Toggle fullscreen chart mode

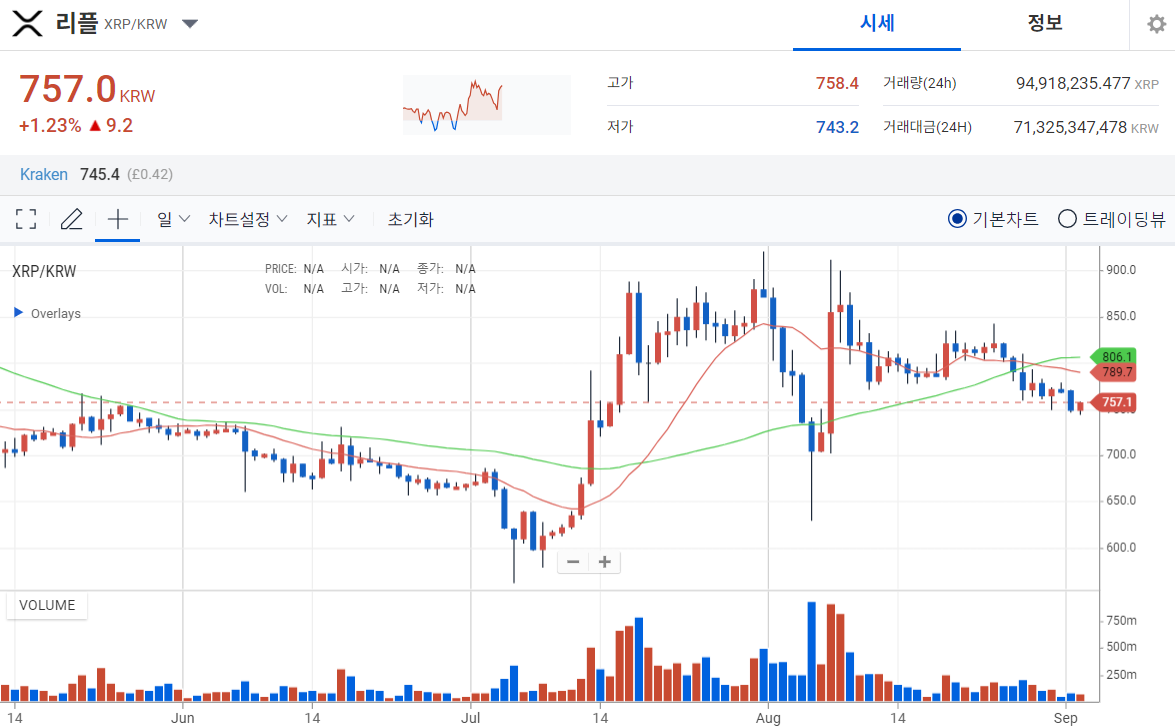(26, 219)
